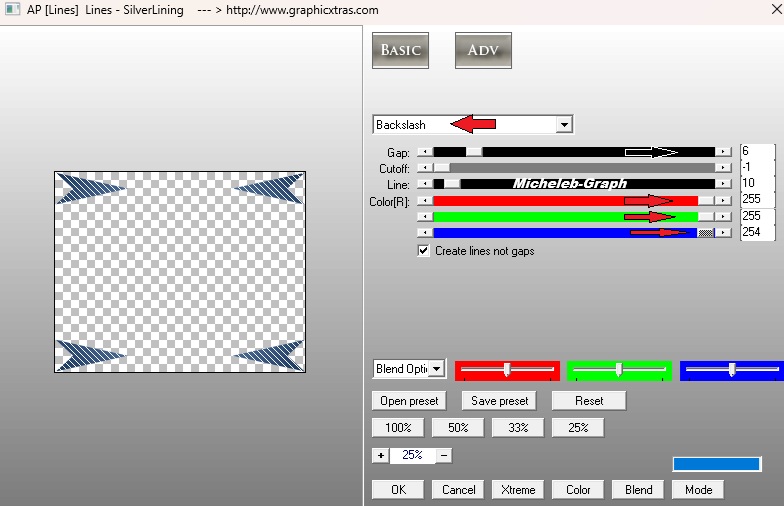Click the plus zoom-in button
Viewport: 784px width, 506px height.
[380, 455]
